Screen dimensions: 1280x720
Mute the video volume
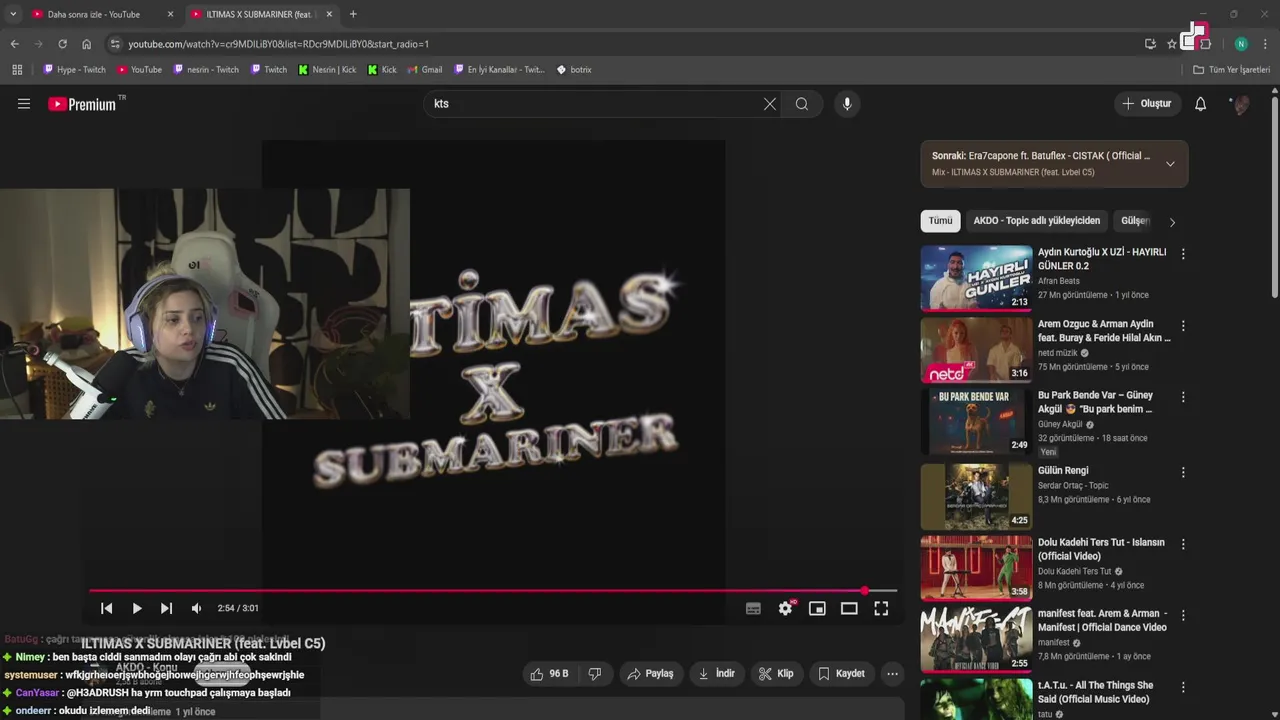click(x=196, y=608)
